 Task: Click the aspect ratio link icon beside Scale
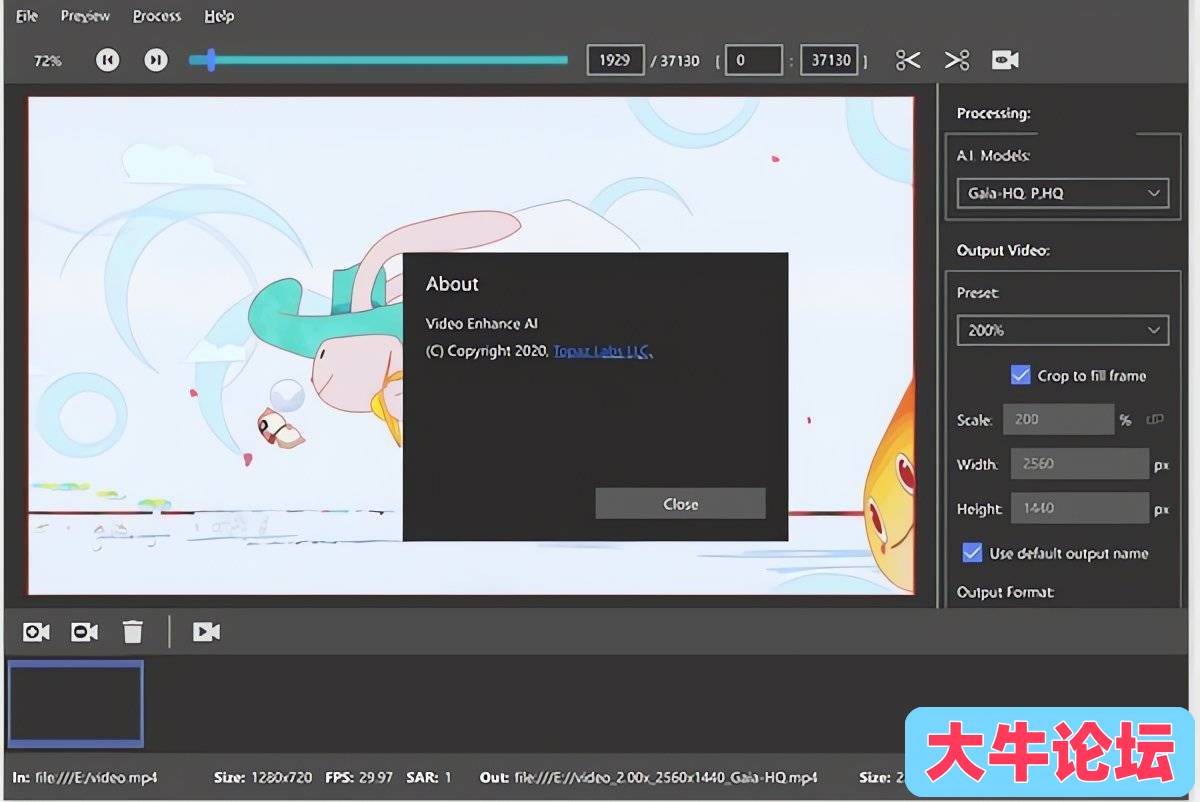[1155, 420]
